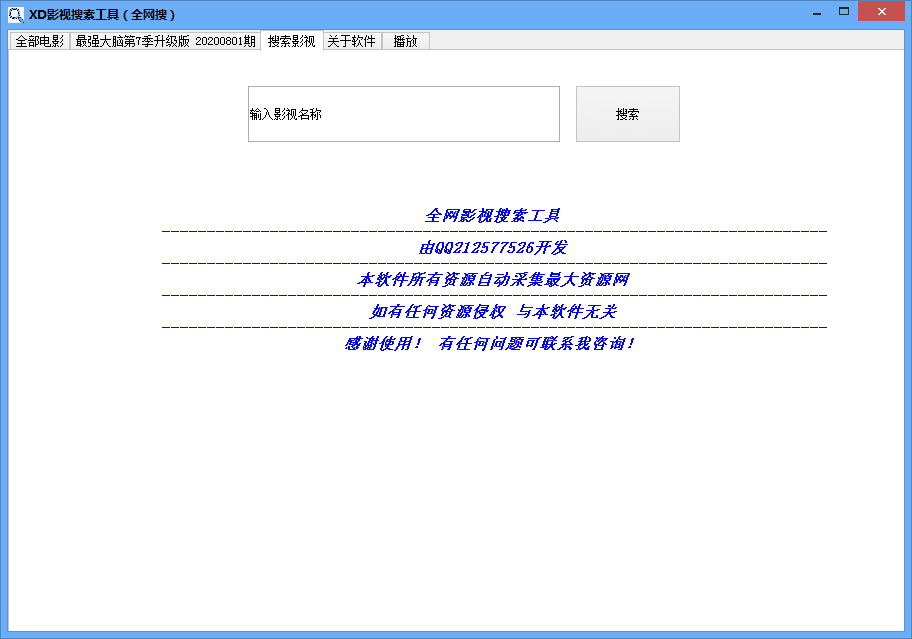Viewport: 912px width, 639px height.
Task: Click the magnifier app icon in title bar
Action: [x=15, y=13]
